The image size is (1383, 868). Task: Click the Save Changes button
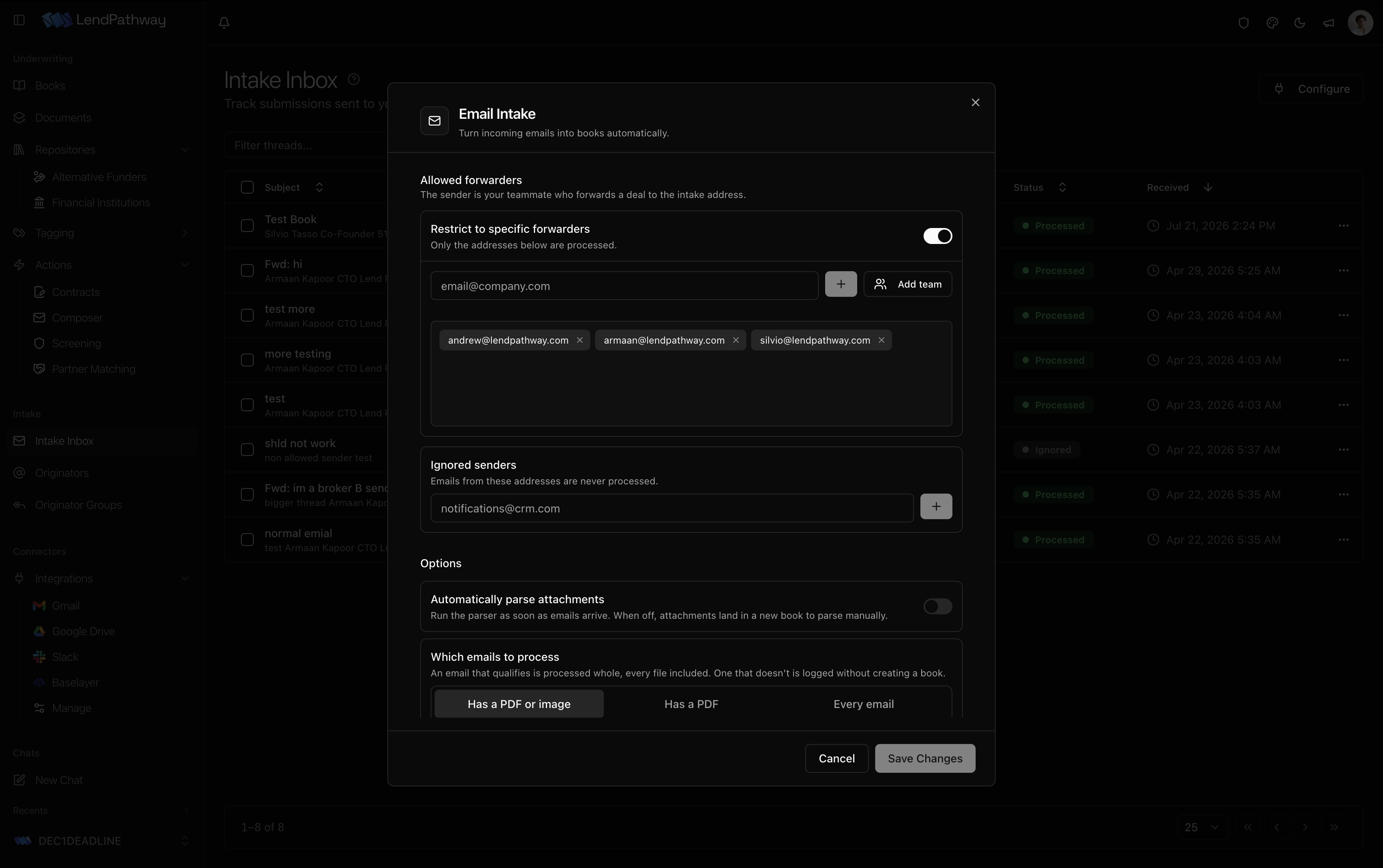[x=925, y=758]
